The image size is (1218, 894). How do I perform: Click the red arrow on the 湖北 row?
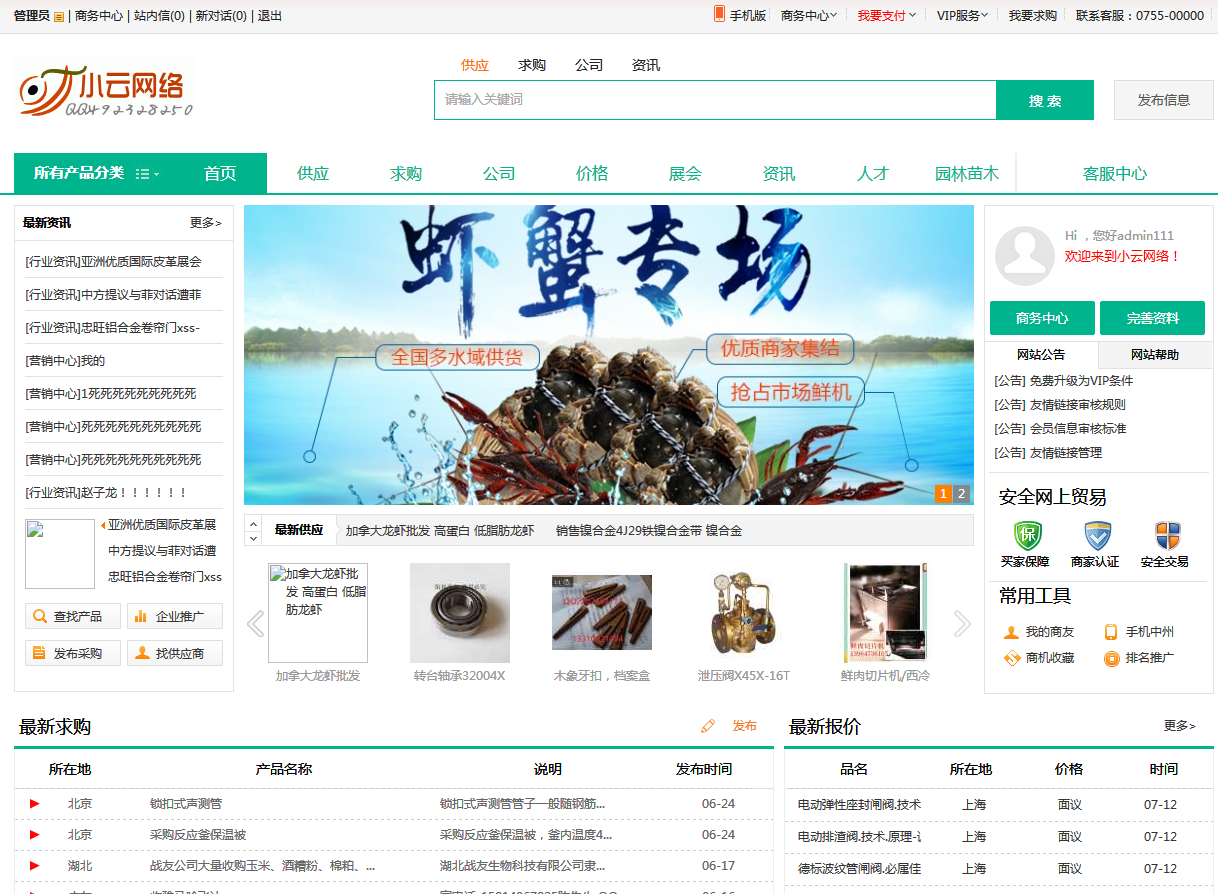pos(35,865)
